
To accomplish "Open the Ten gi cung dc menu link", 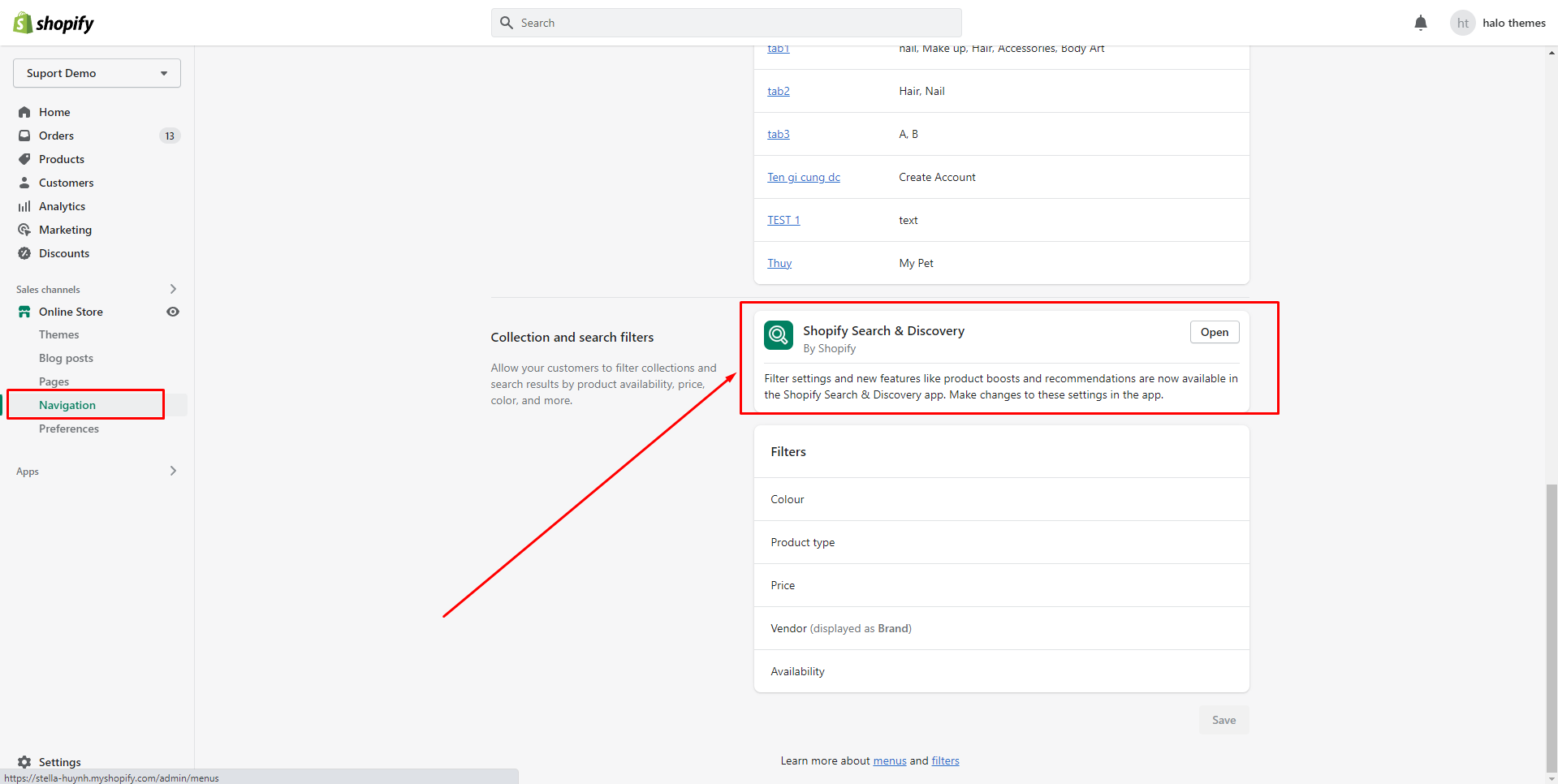I will tap(804, 177).
